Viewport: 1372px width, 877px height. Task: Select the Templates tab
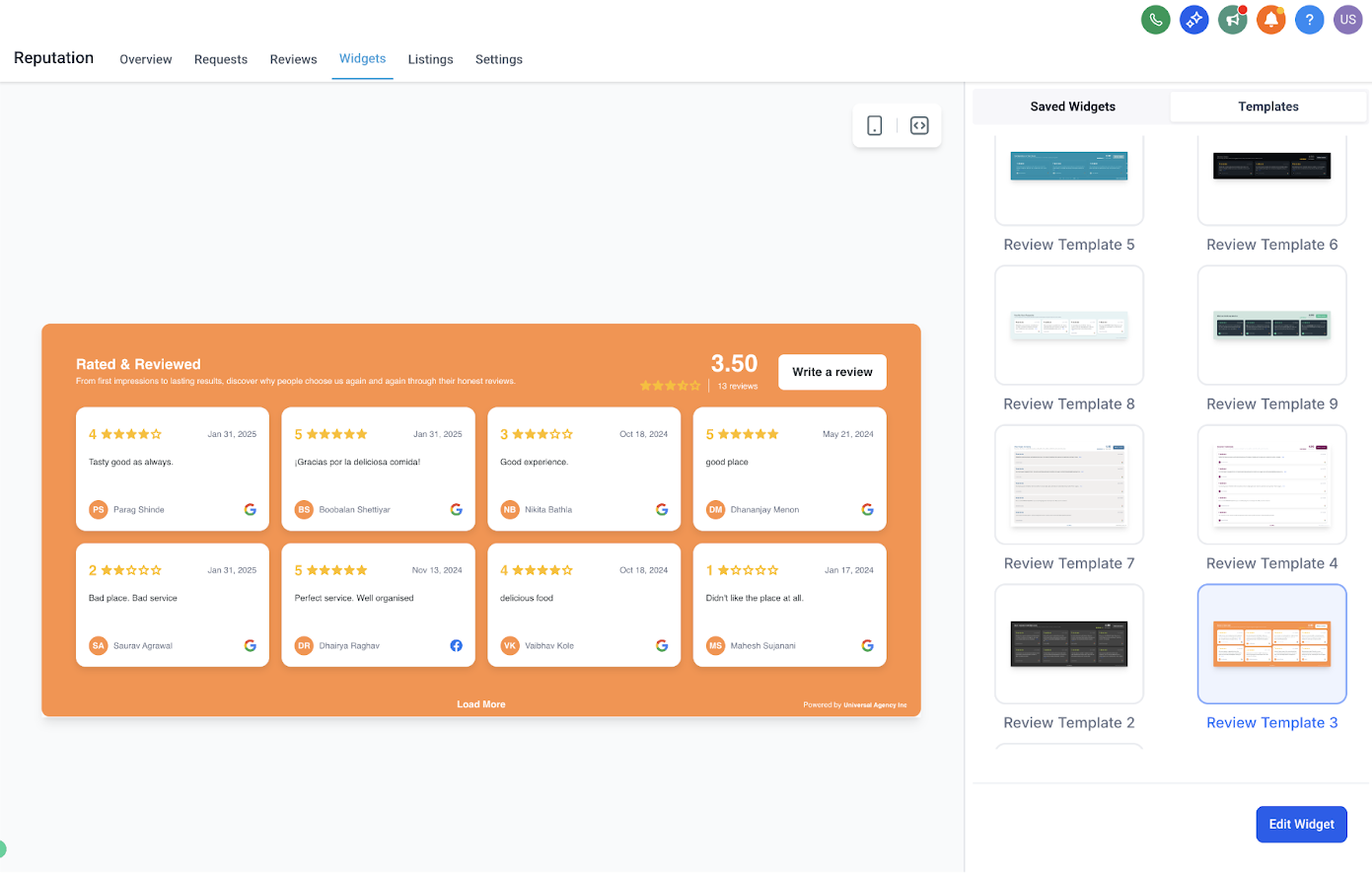[x=1267, y=107]
